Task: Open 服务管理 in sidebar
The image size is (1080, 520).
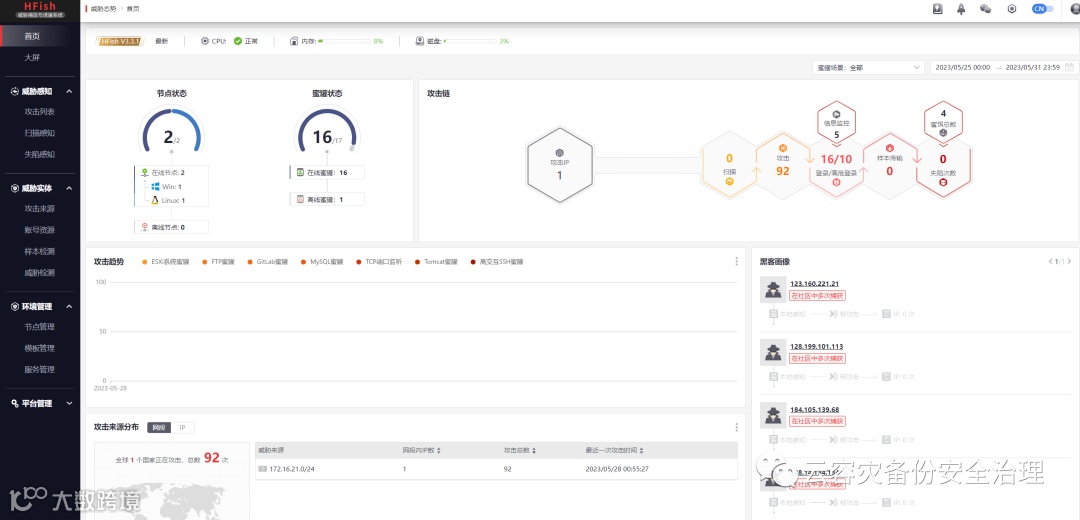Action: (39, 369)
